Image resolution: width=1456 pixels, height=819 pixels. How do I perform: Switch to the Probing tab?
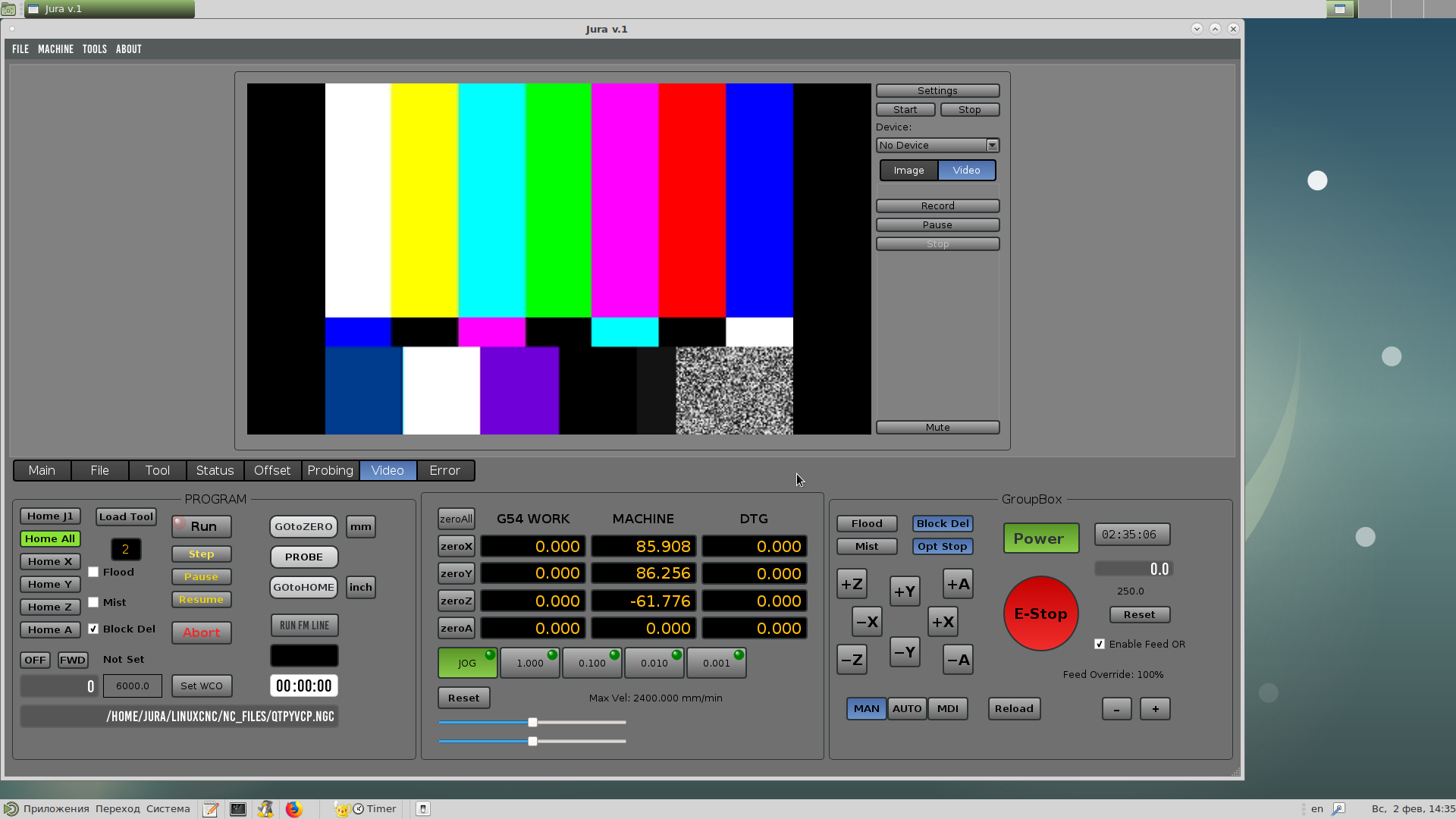pyautogui.click(x=330, y=471)
